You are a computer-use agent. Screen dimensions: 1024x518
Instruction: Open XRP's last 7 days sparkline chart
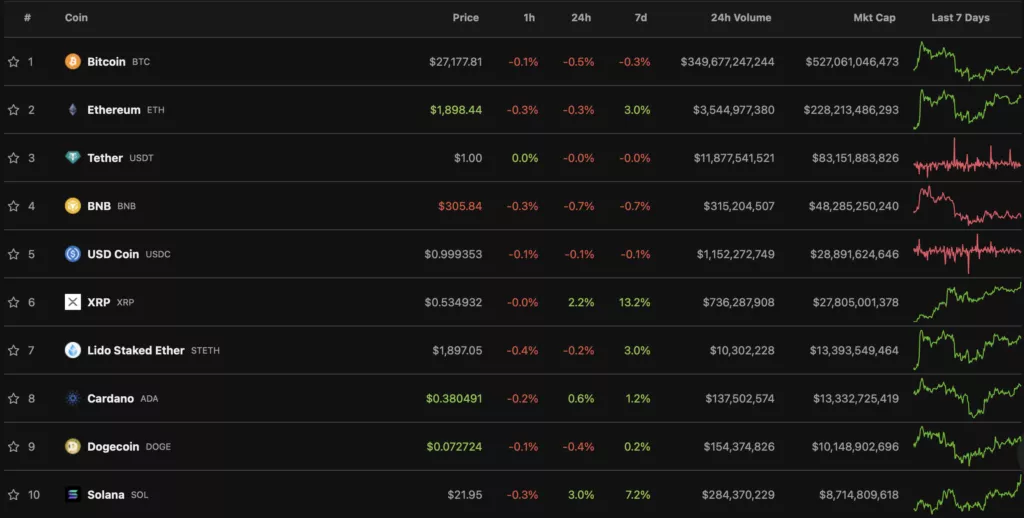967,302
